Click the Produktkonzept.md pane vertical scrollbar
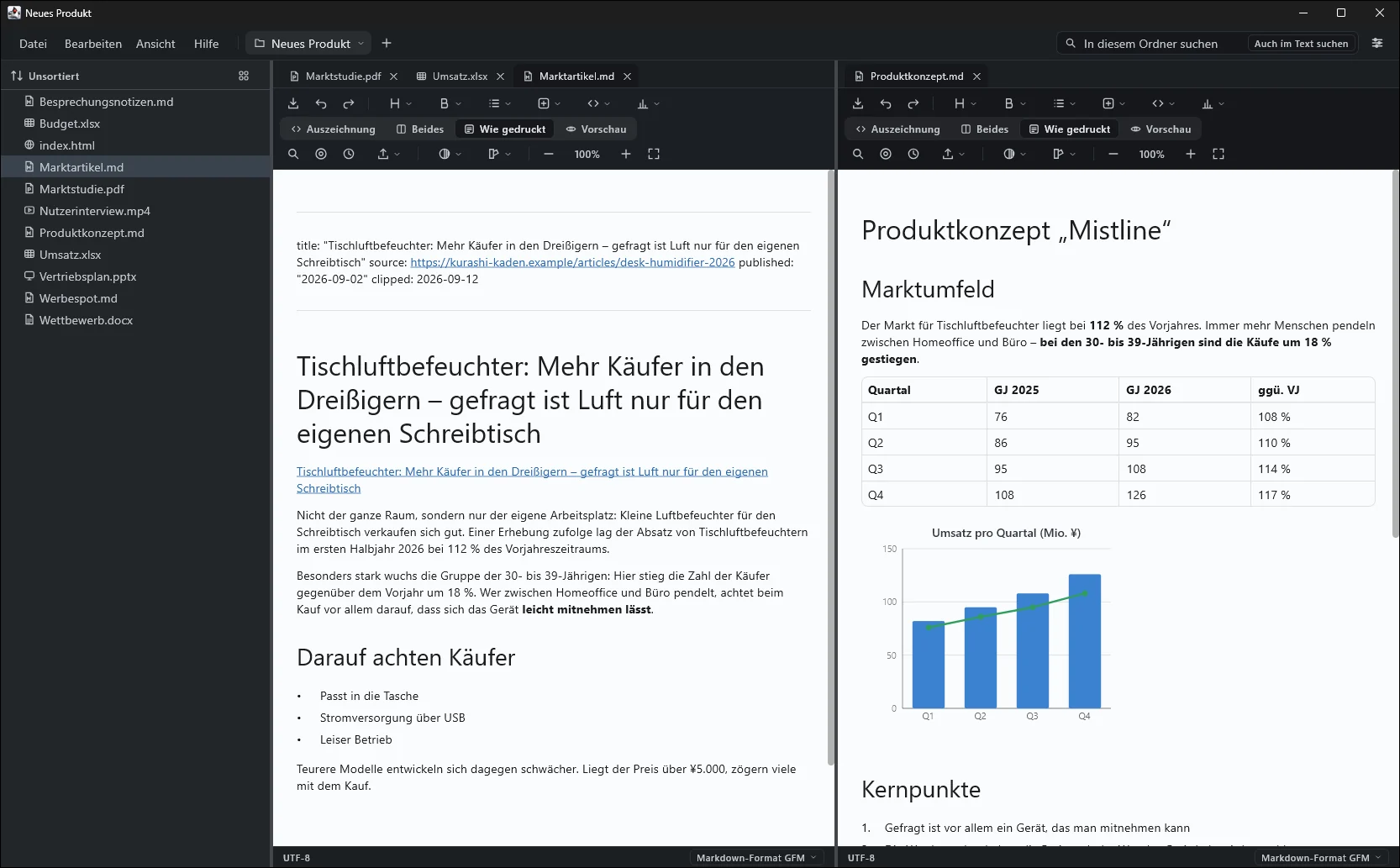 pos(1395,353)
